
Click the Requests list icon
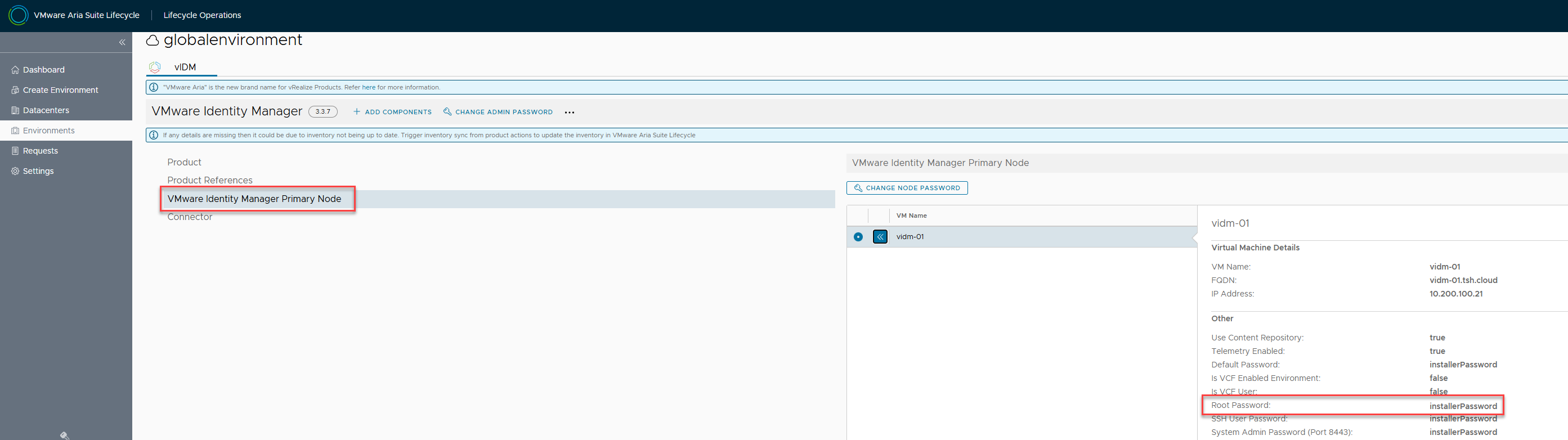(x=15, y=151)
